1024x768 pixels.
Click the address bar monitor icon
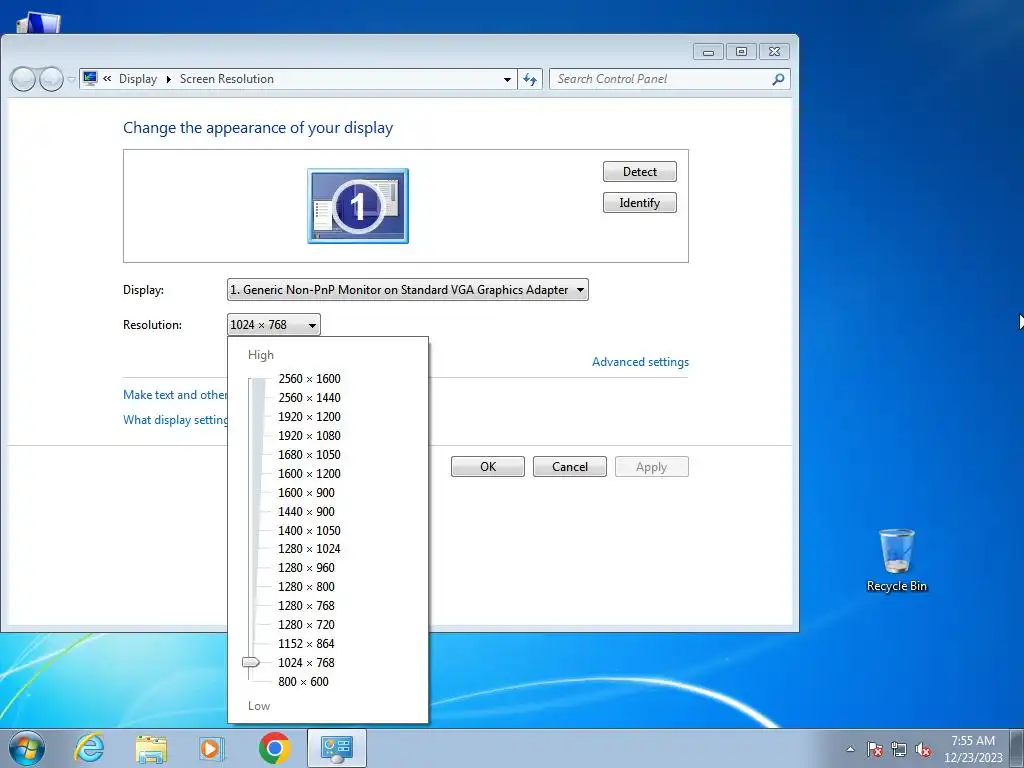(90, 78)
